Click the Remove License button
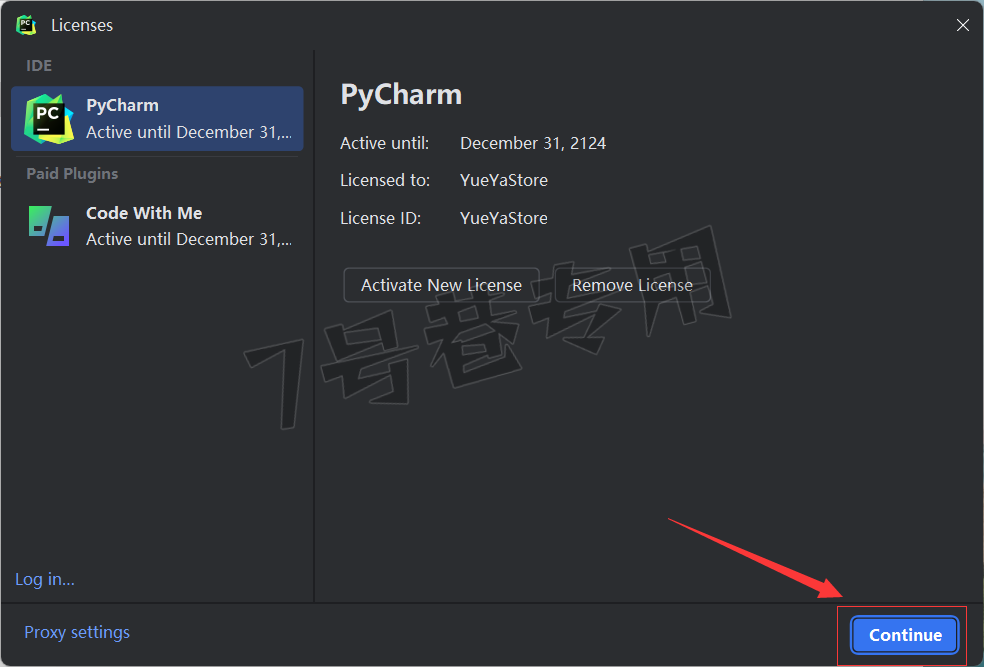The width and height of the screenshot is (984, 667). point(633,285)
